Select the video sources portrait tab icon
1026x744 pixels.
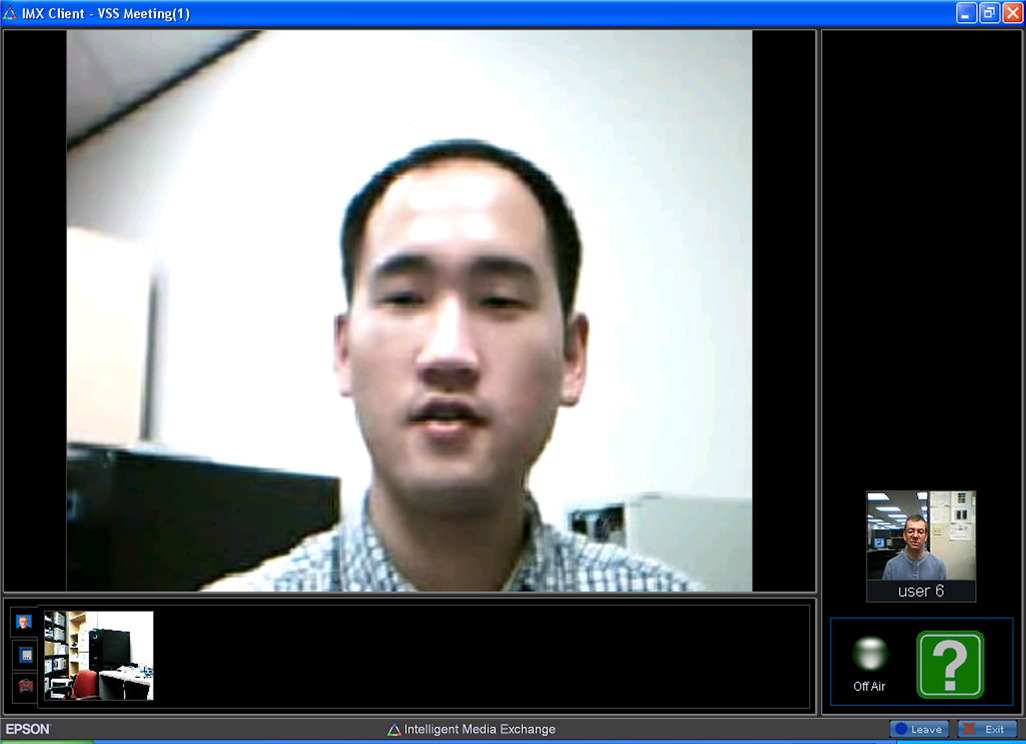coord(24,622)
